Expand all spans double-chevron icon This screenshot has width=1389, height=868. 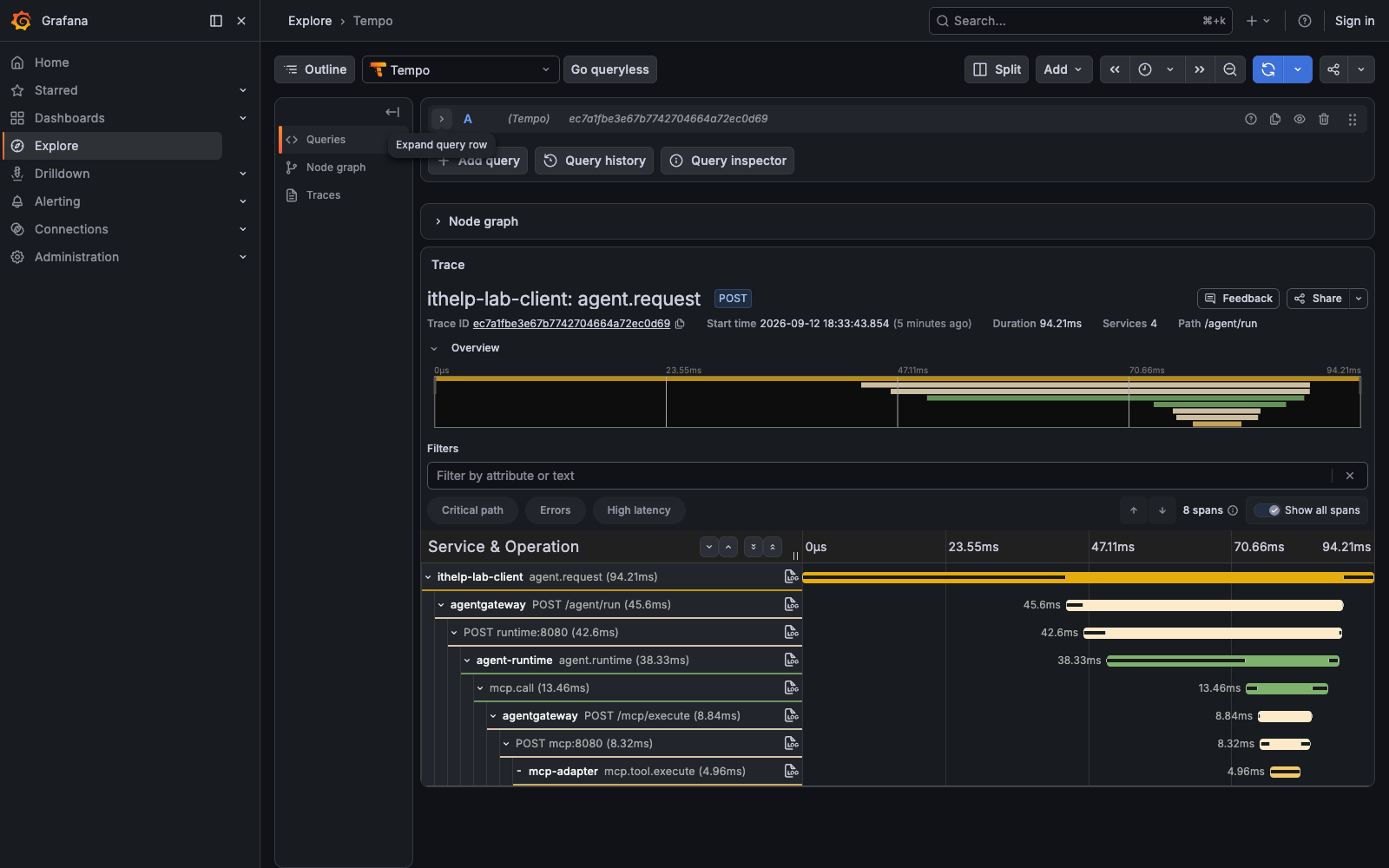[753, 547]
